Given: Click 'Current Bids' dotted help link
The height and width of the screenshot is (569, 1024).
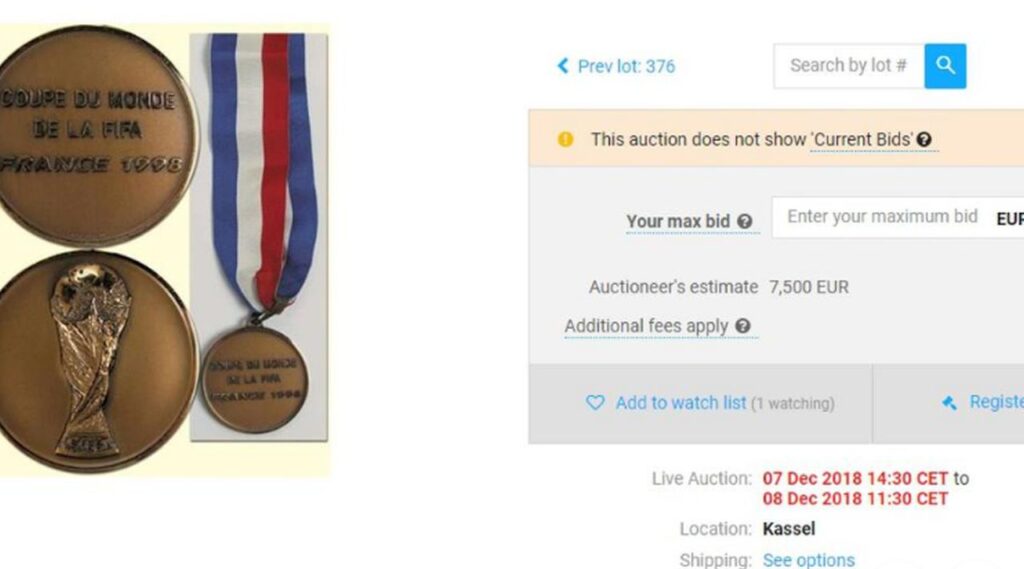Looking at the screenshot, I should click(862, 140).
